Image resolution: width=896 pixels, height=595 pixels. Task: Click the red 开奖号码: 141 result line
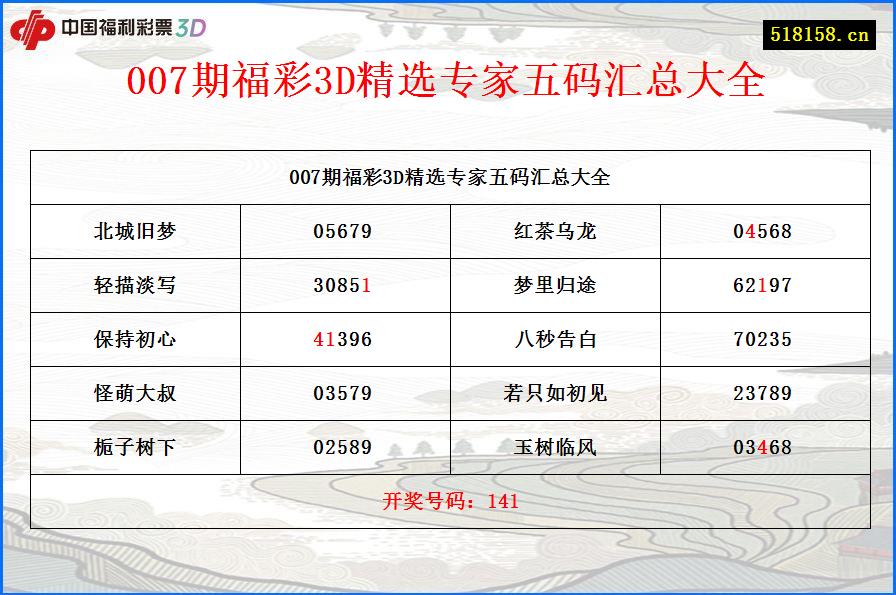[x=450, y=501]
